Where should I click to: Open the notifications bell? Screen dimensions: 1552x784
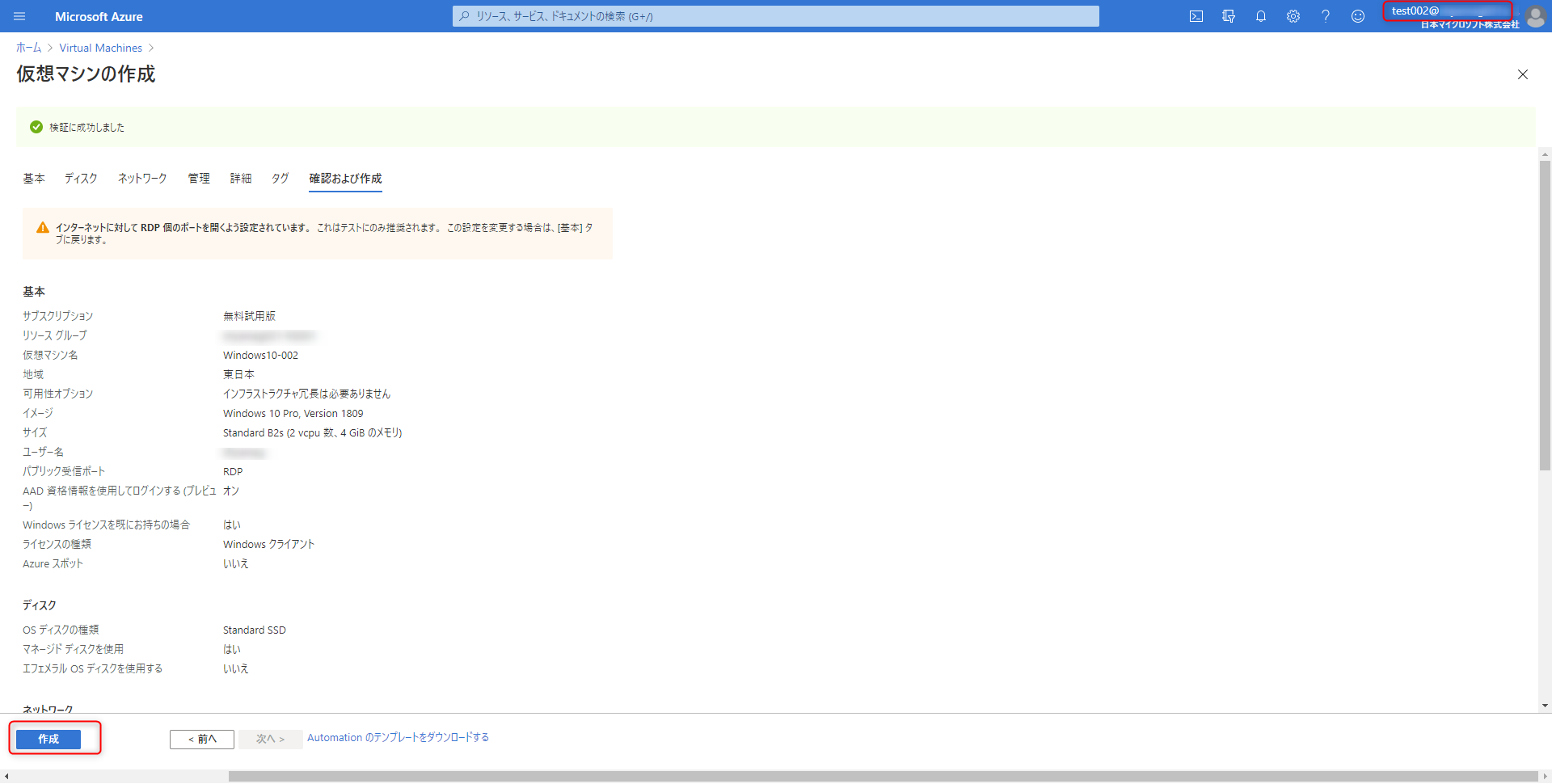click(x=1261, y=16)
